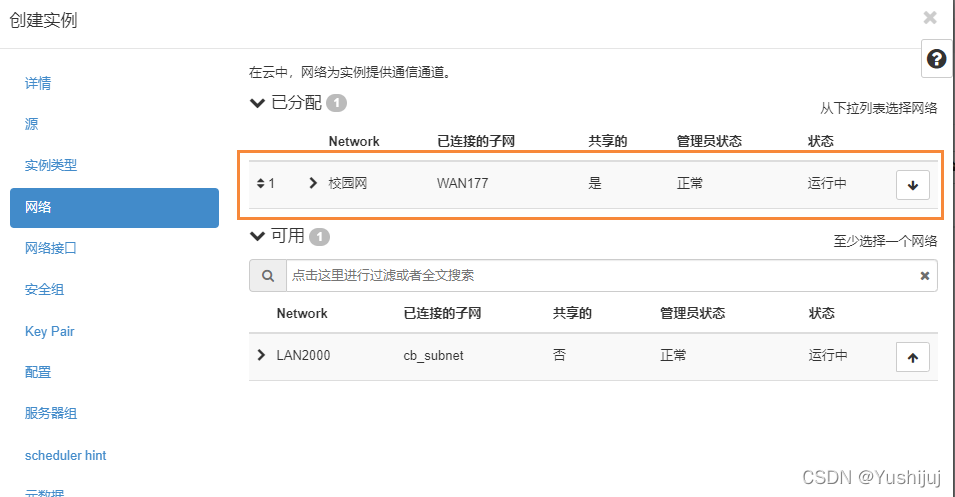Click the 校园网 network name

pos(348,183)
